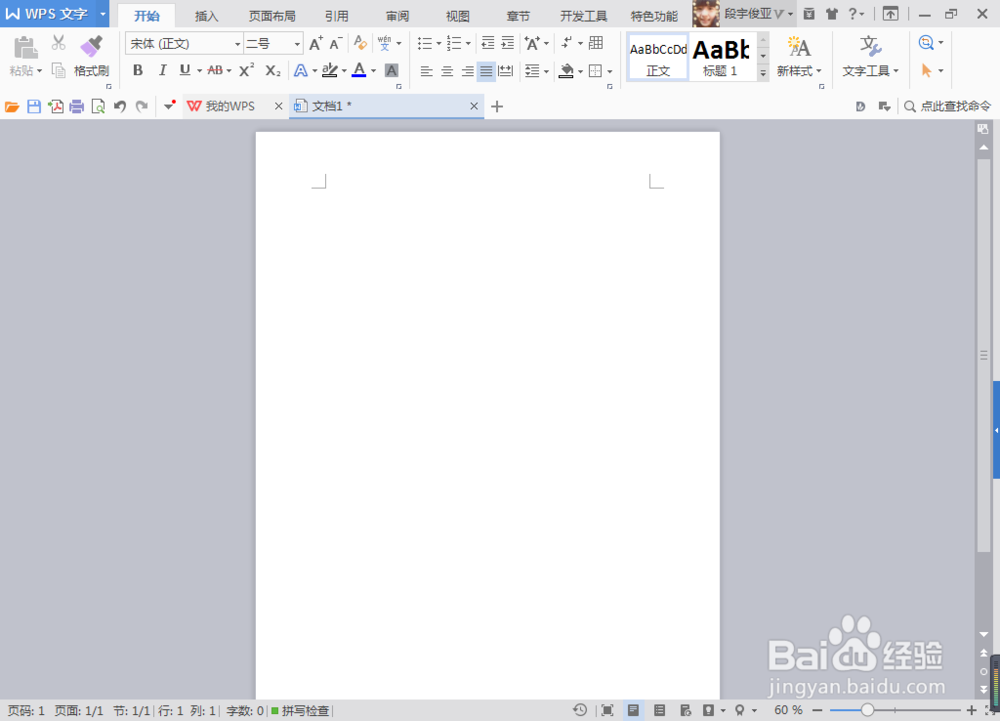The height and width of the screenshot is (721, 1000).
Task: Select the Format Painter brush
Action: pyautogui.click(x=91, y=47)
